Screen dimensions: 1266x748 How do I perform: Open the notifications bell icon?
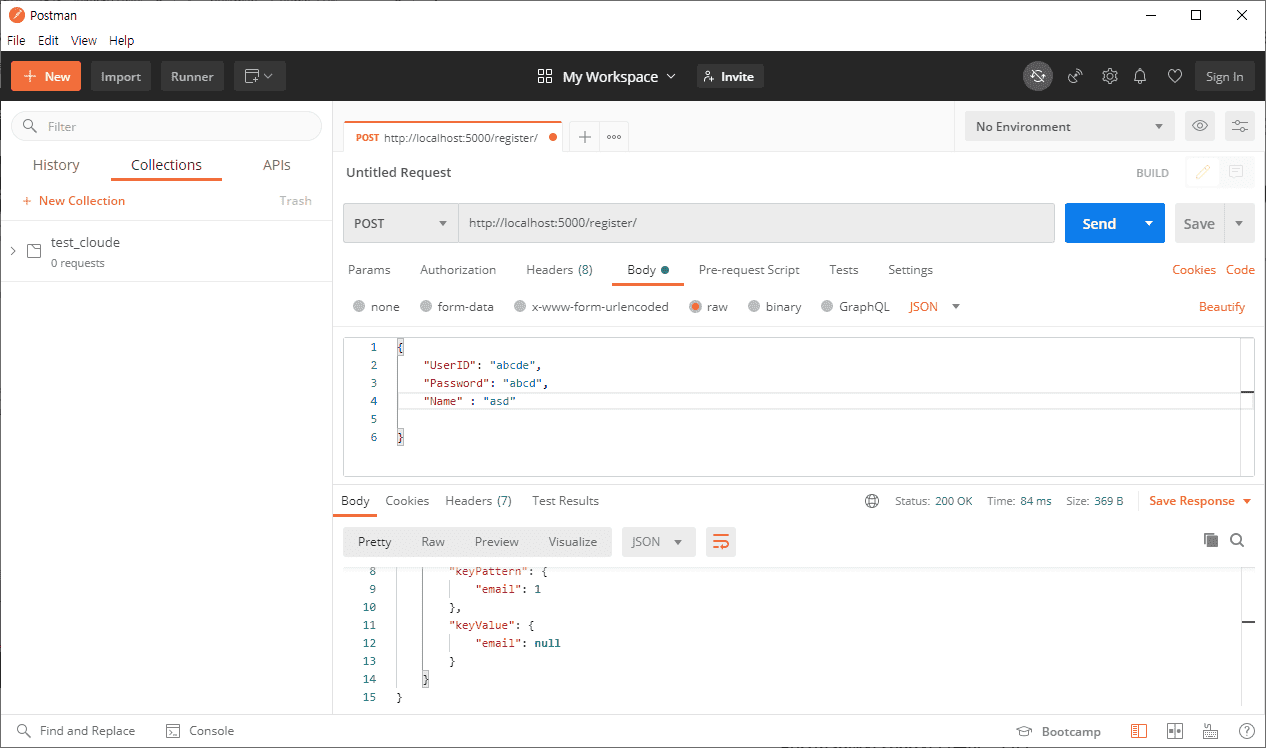click(1140, 76)
